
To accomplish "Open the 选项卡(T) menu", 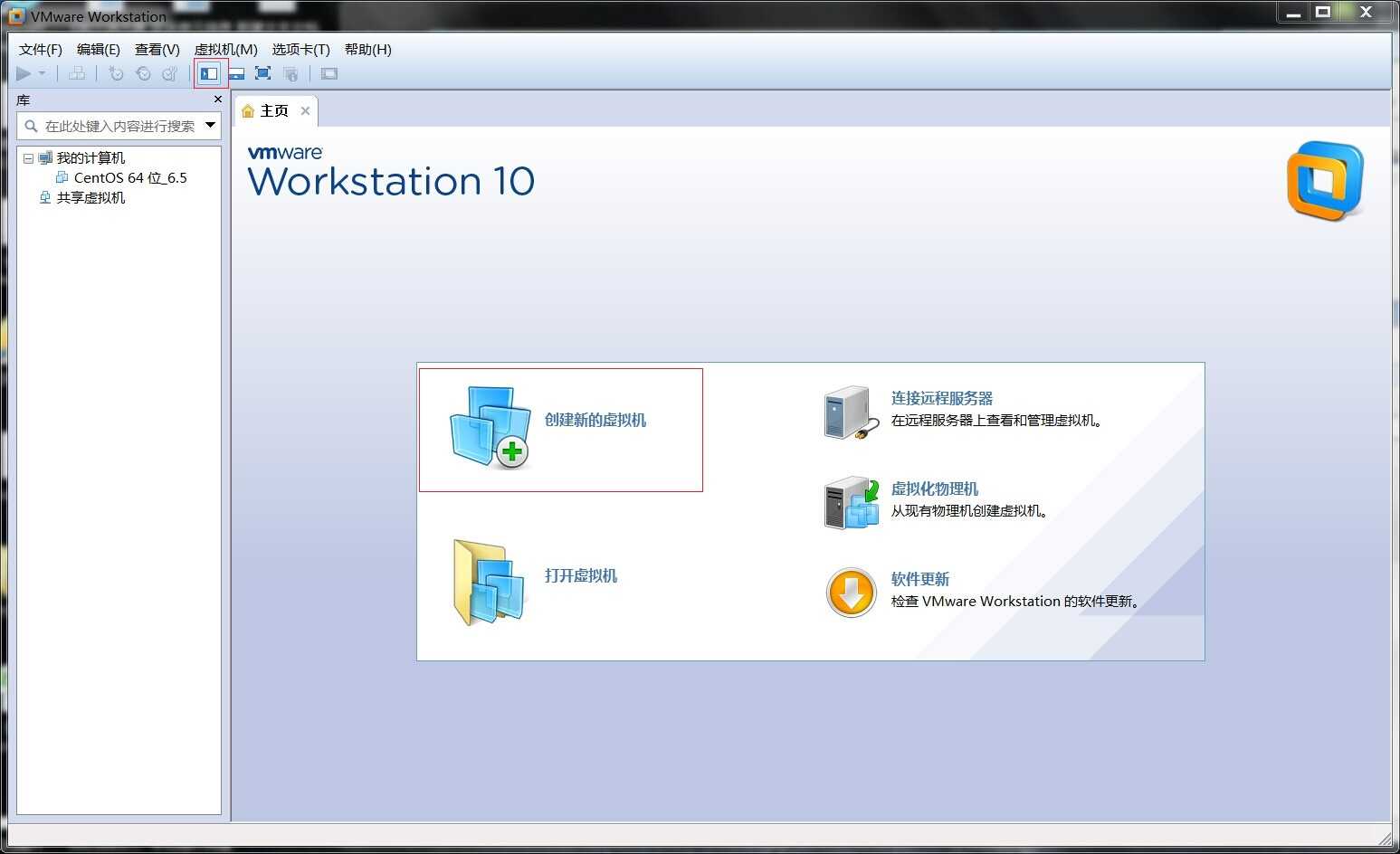I will (301, 49).
